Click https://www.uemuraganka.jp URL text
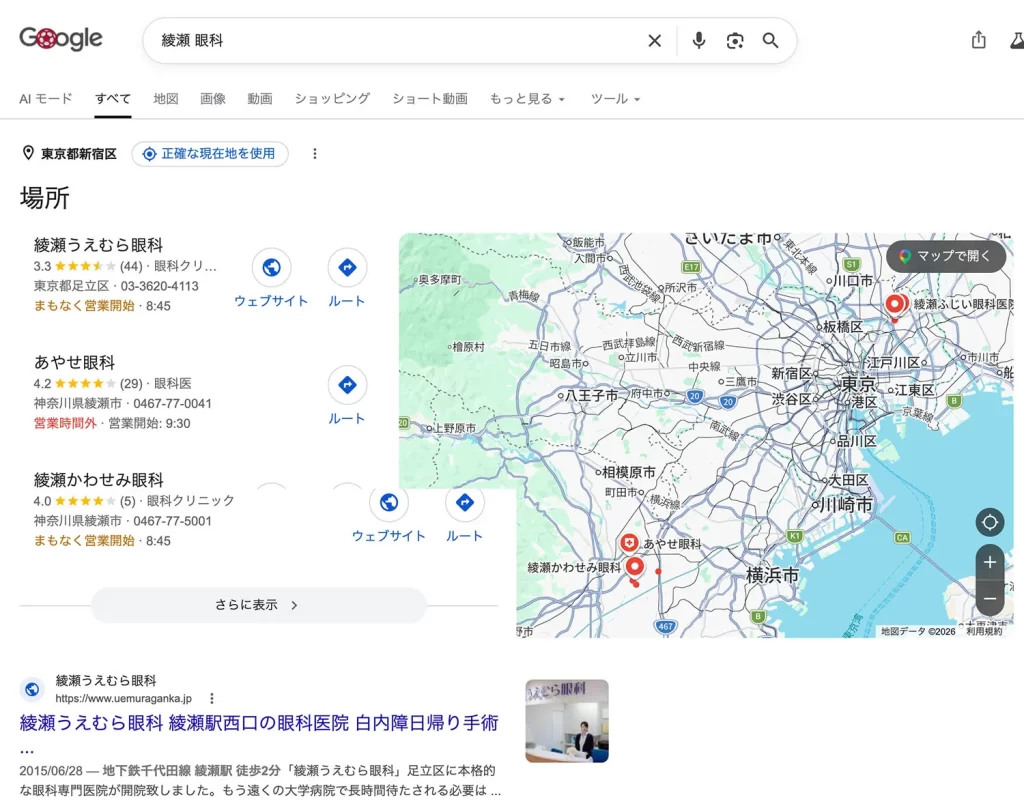Image resolution: width=1024 pixels, height=806 pixels. (x=123, y=698)
